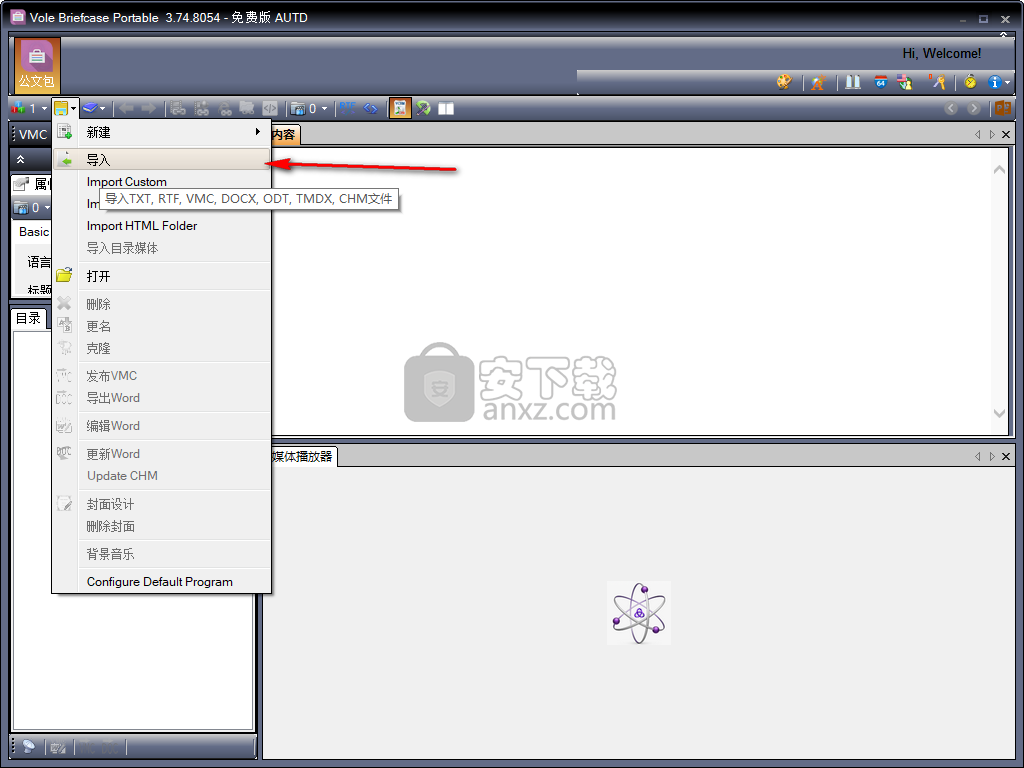Click 删除 menu item
The image size is (1024, 768).
point(161,304)
